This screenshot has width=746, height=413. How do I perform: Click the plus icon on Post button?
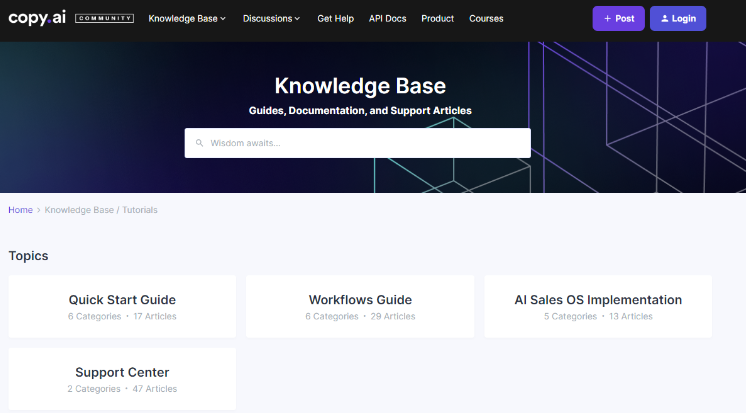click(x=607, y=18)
